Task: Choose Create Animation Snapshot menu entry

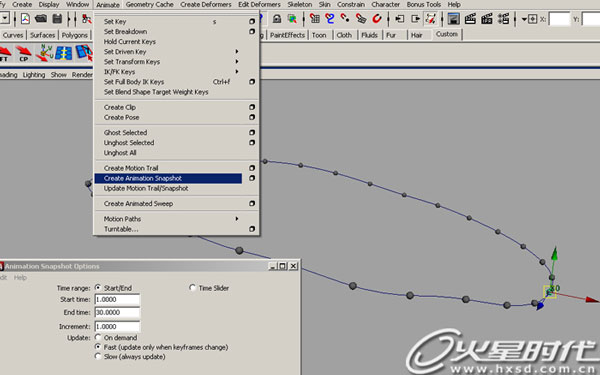Action: tap(168, 178)
